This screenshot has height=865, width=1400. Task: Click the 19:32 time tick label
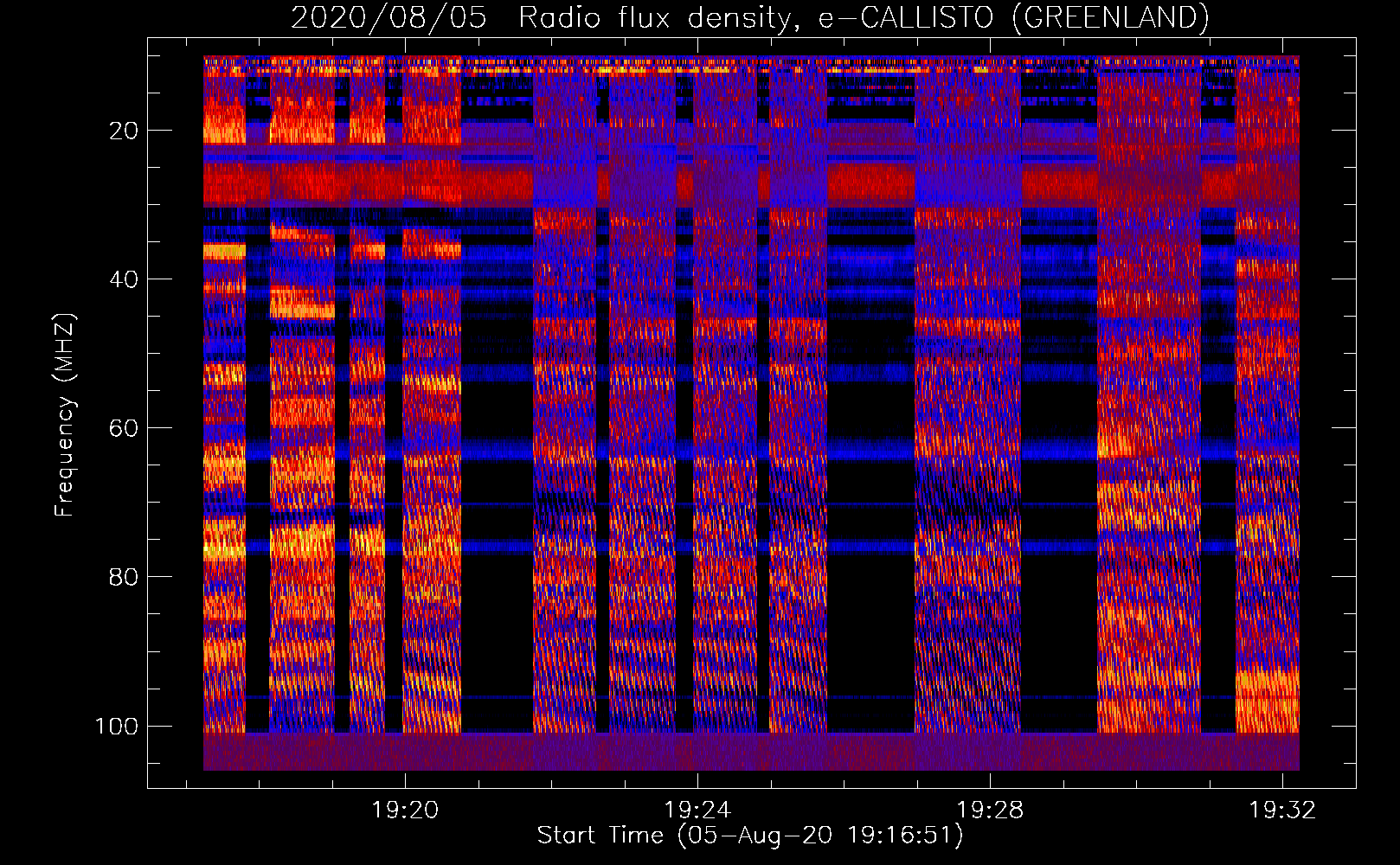point(1282,811)
